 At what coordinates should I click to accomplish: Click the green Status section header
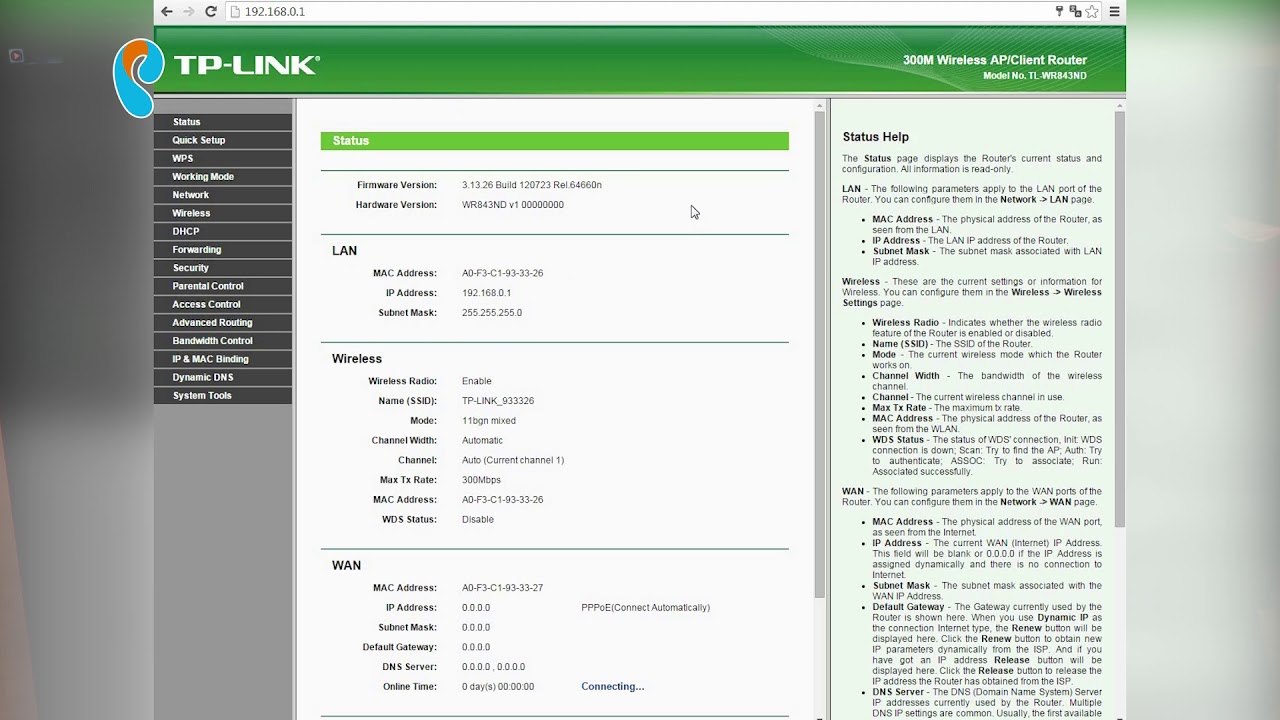point(554,141)
